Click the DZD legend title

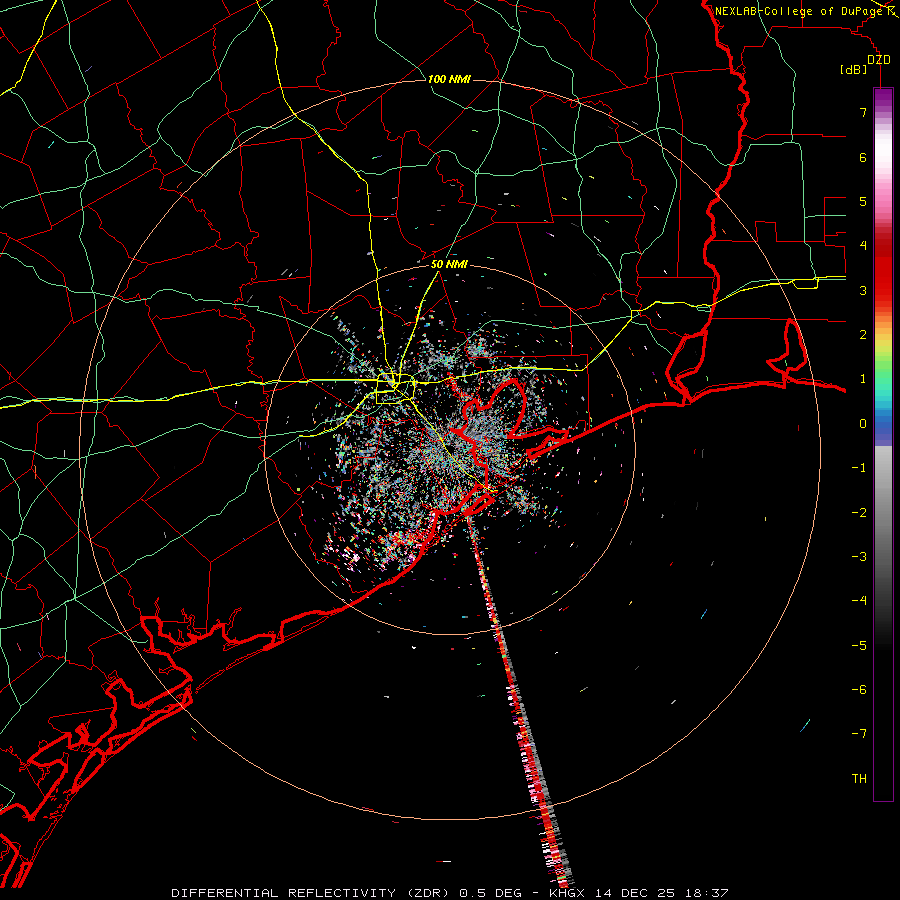pos(879,60)
